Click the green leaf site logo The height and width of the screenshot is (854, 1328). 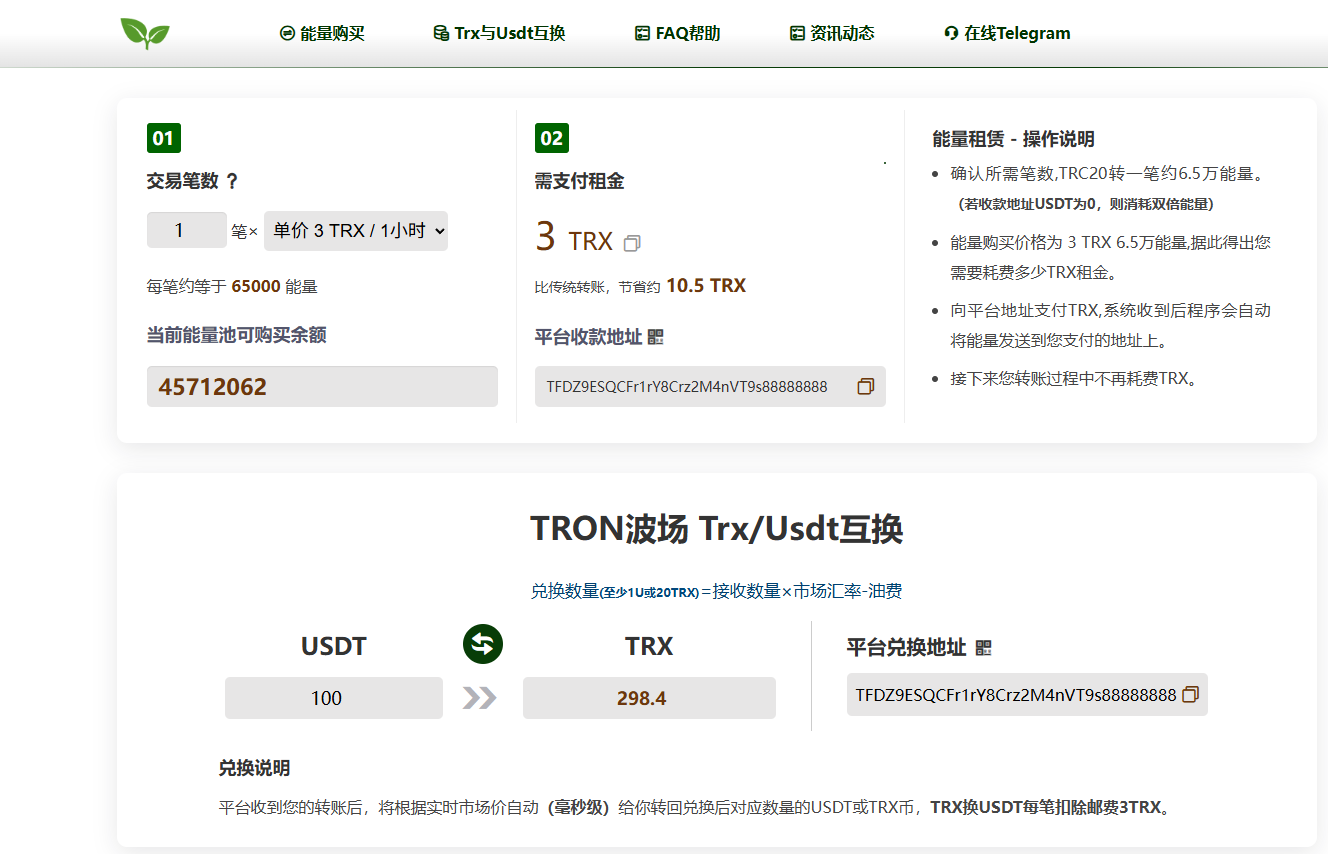coord(145,33)
